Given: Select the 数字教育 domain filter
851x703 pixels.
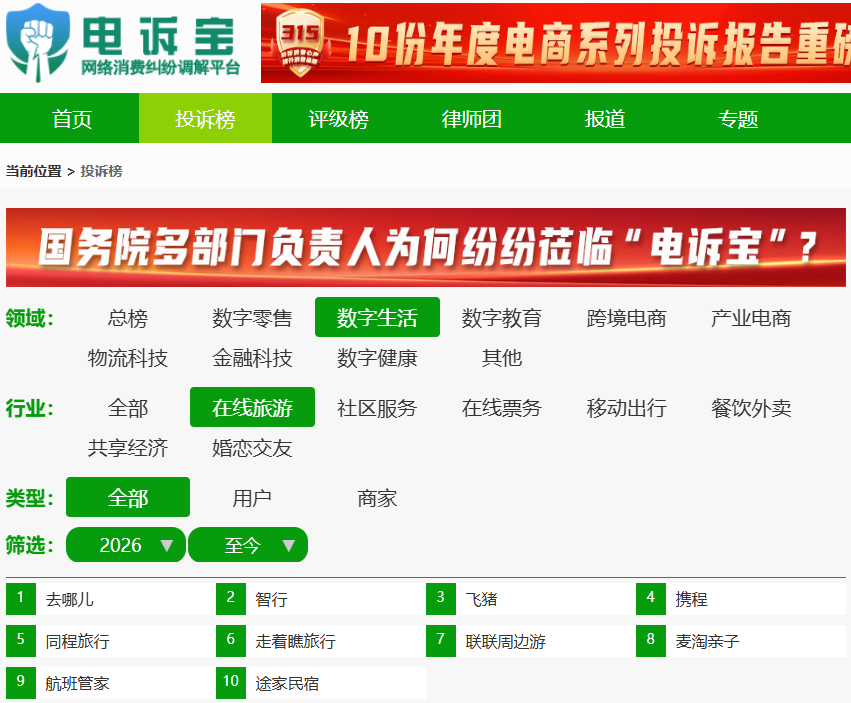Looking at the screenshot, I should 502,318.
